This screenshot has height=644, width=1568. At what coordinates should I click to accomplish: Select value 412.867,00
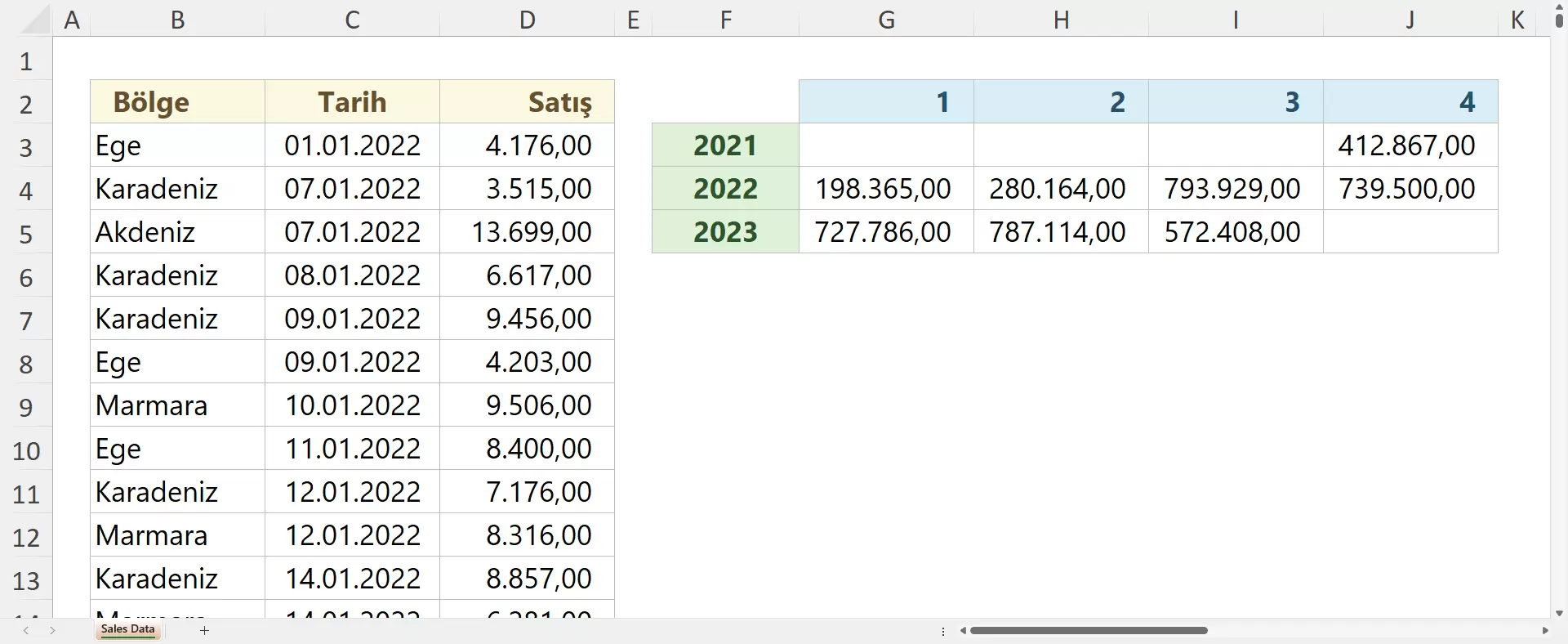click(x=1410, y=145)
